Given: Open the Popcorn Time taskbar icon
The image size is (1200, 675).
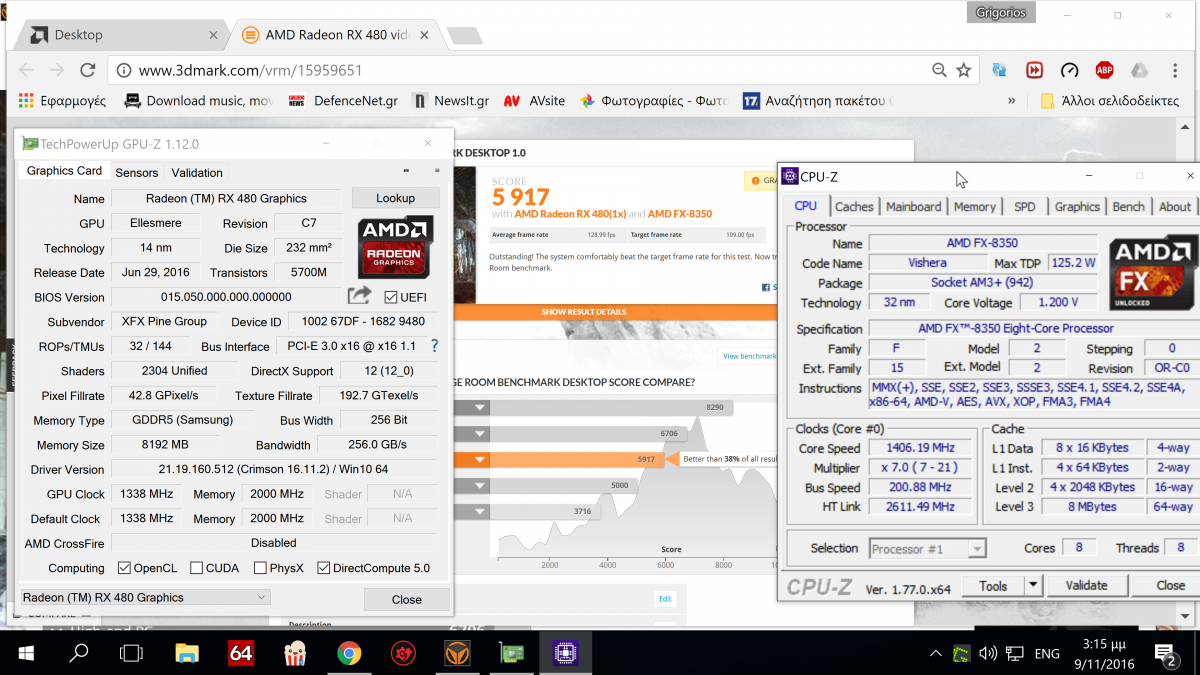Looking at the screenshot, I should point(295,654).
